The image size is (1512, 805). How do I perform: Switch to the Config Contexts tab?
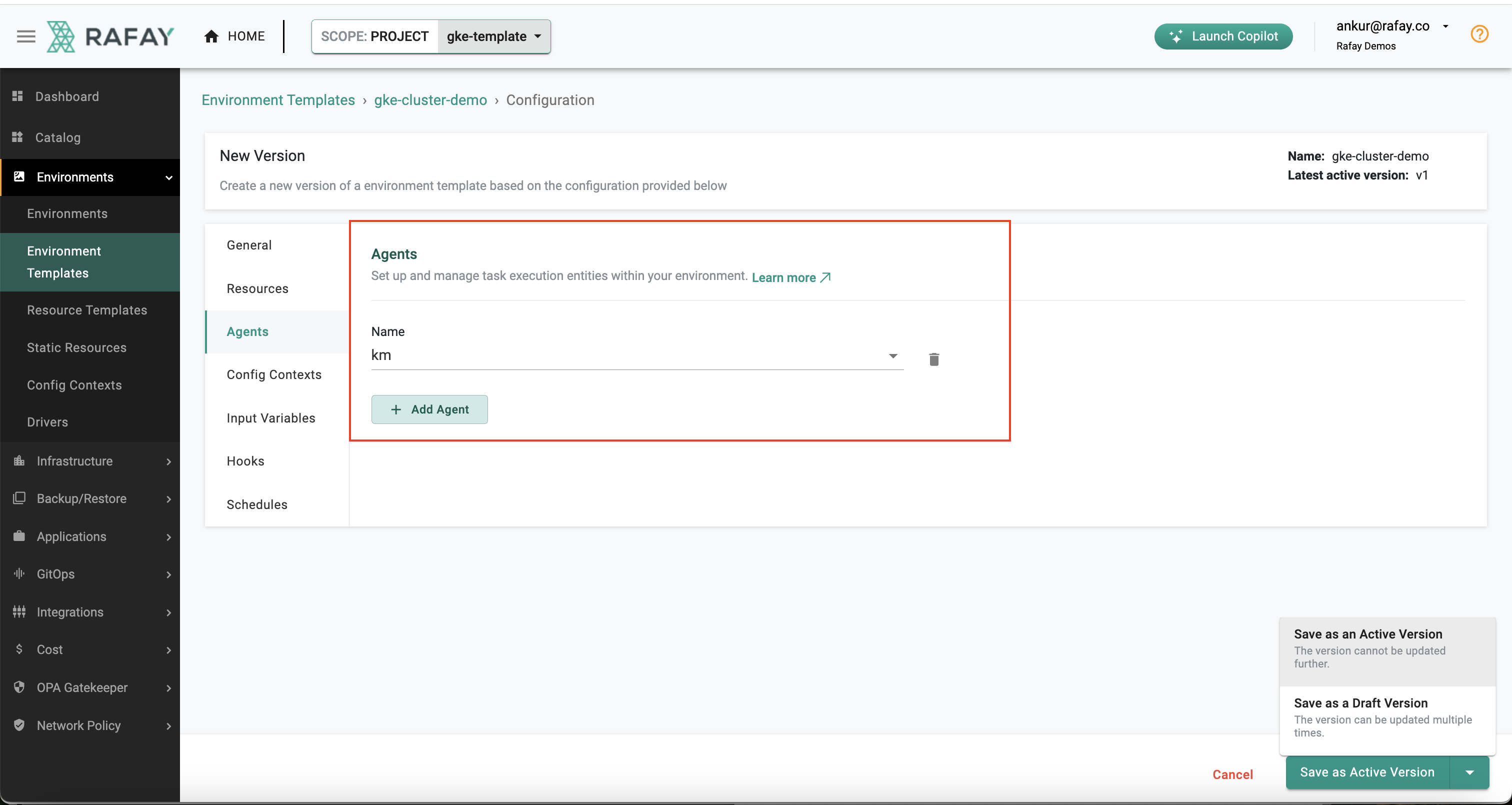tap(277, 374)
